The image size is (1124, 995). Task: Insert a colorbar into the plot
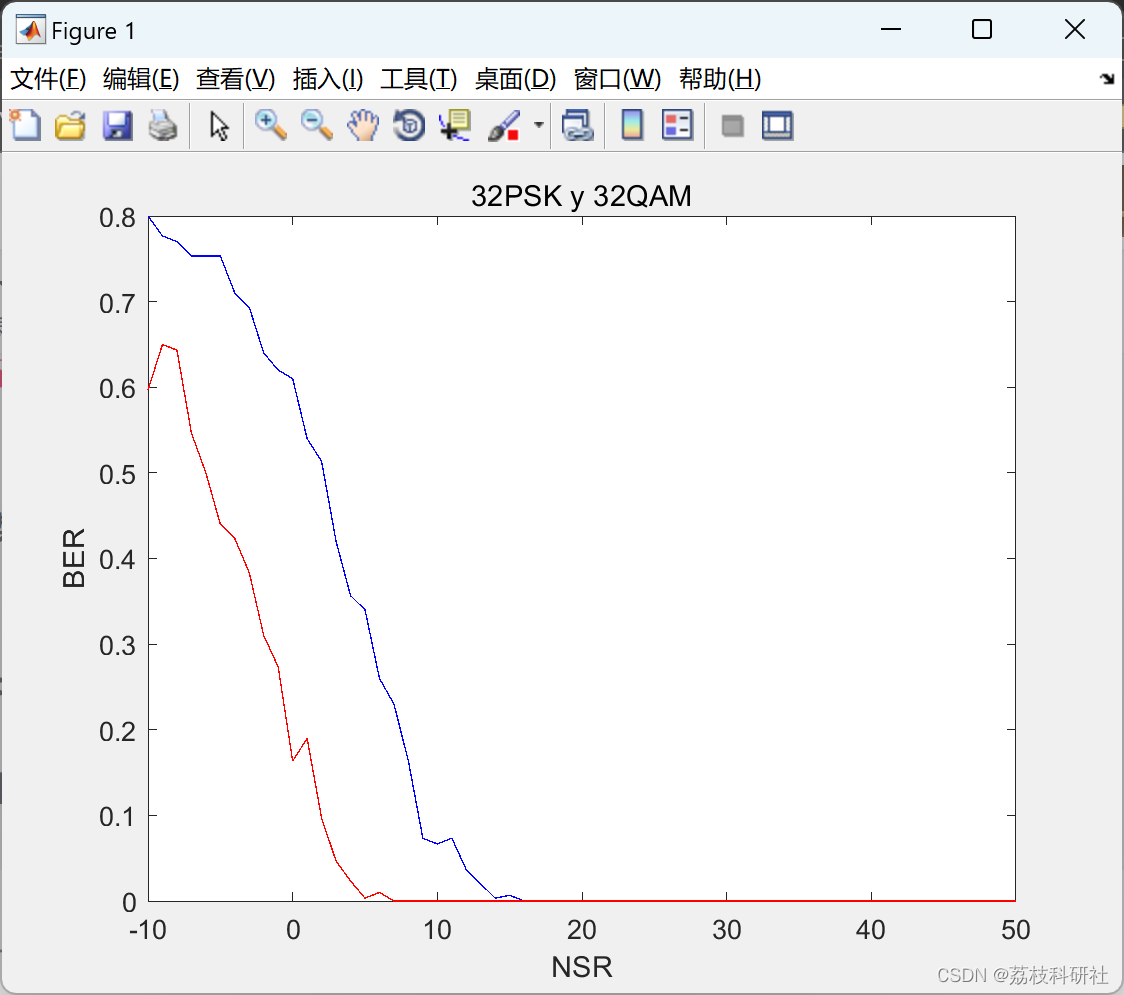(632, 125)
